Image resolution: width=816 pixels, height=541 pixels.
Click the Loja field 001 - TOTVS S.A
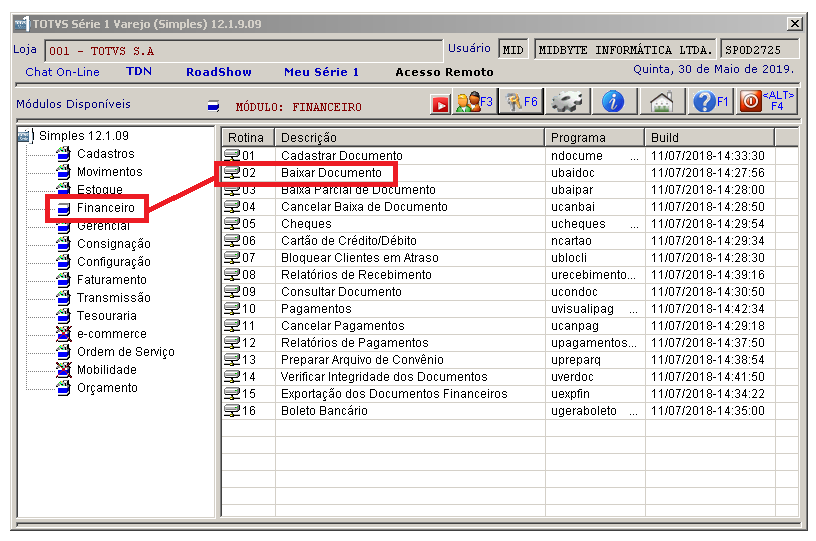click(x=244, y=51)
